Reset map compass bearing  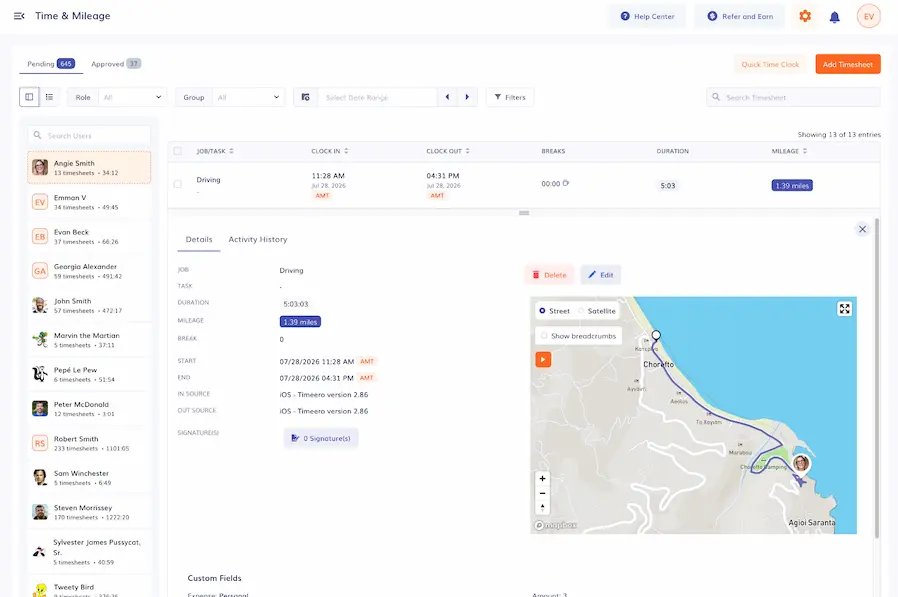542,508
